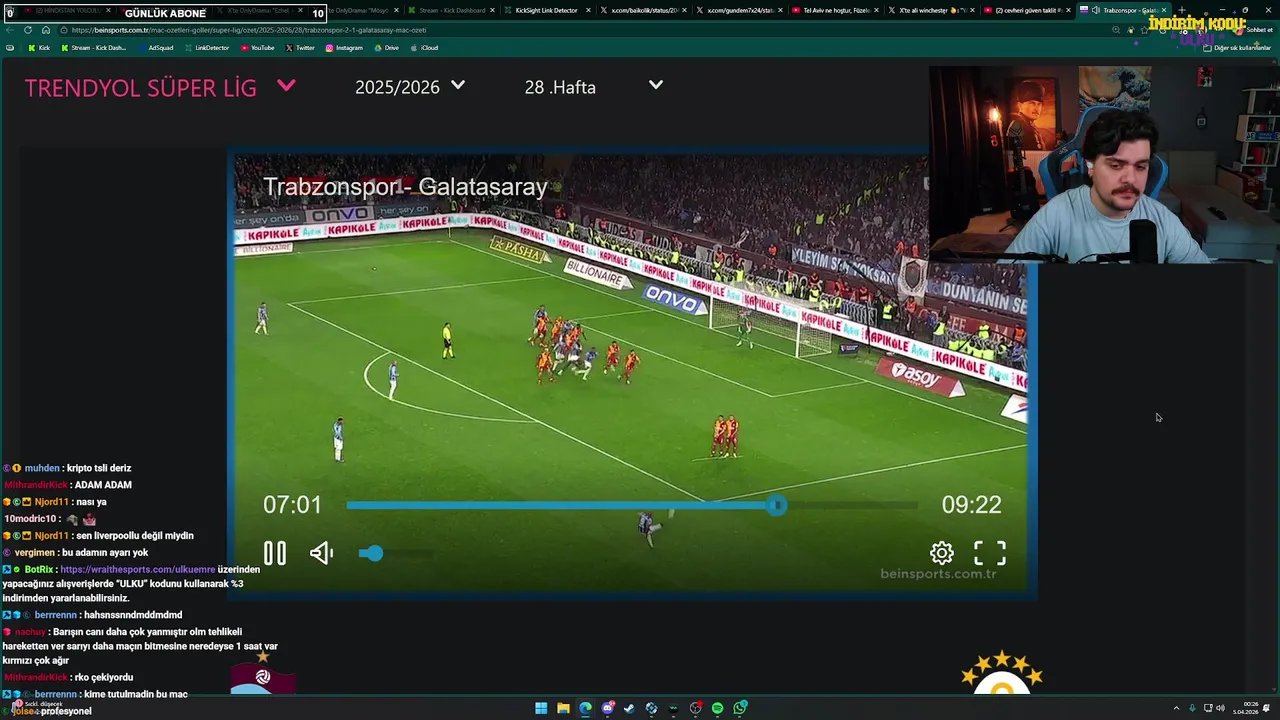Open the Instagram bookmark
Image resolution: width=1280 pixels, height=720 pixels.
[x=344, y=47]
